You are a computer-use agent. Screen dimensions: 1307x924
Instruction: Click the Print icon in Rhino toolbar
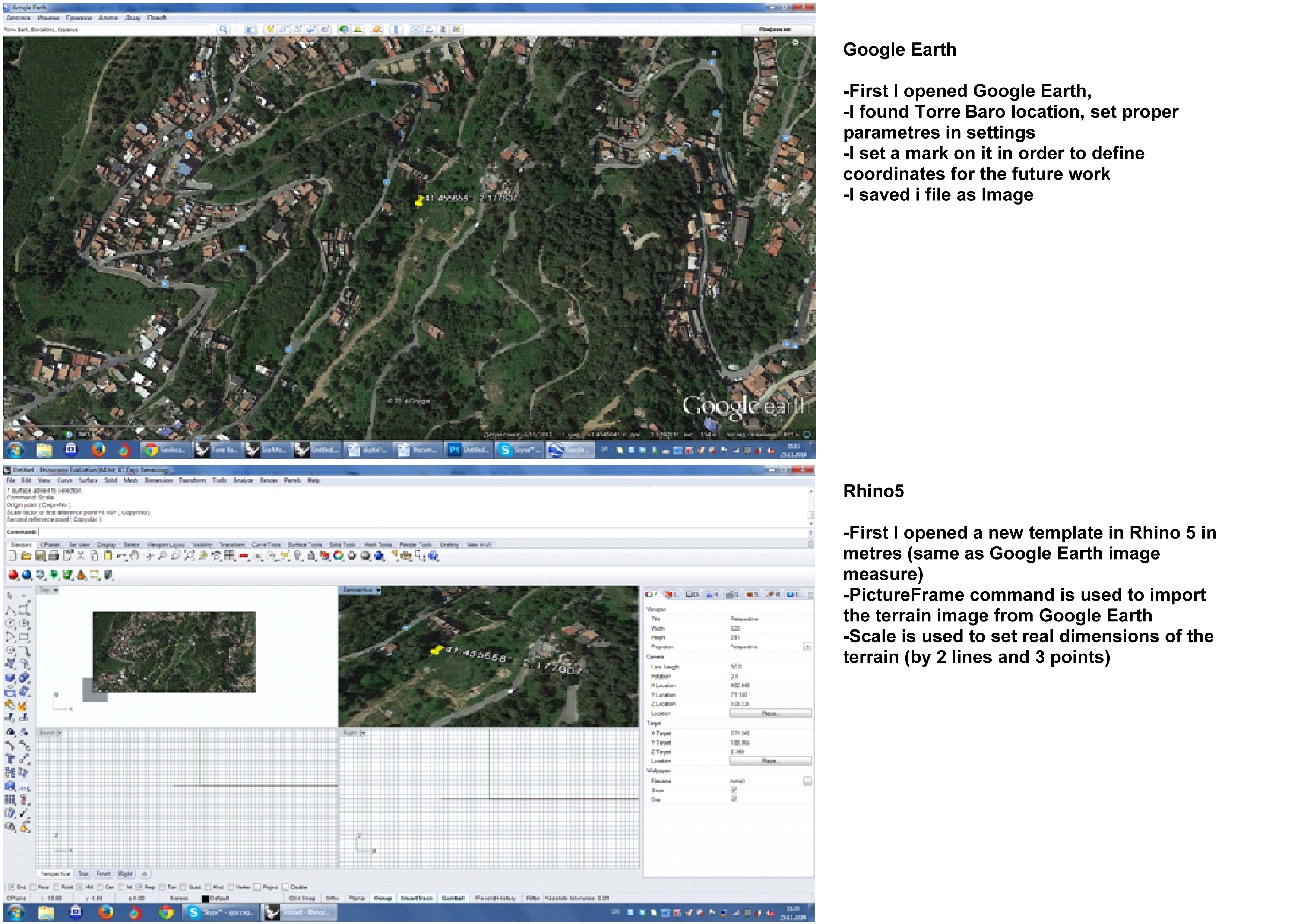54,556
